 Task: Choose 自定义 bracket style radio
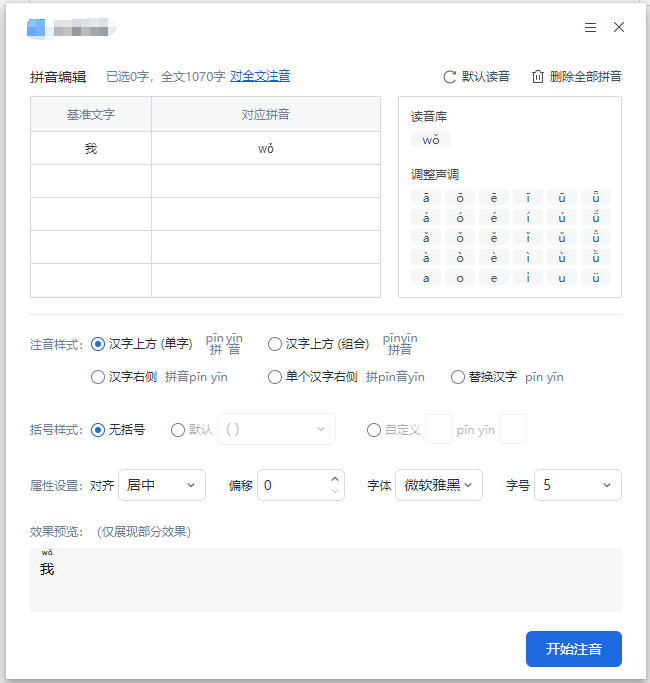[374, 430]
